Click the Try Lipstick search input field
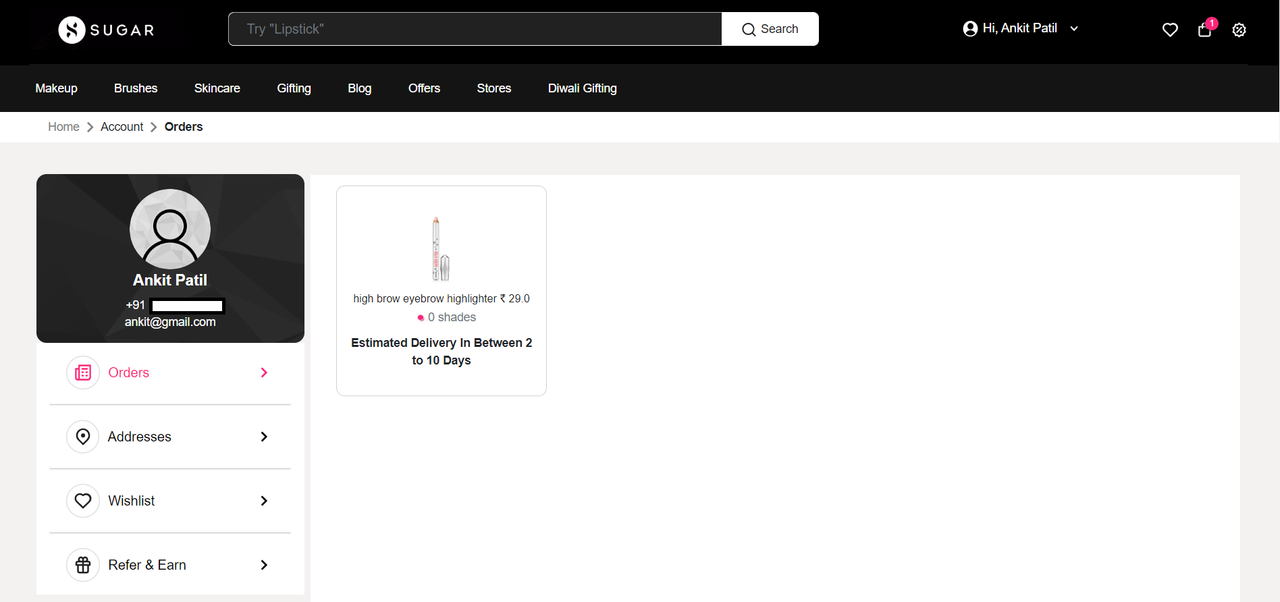This screenshot has width=1280, height=602. coord(475,28)
